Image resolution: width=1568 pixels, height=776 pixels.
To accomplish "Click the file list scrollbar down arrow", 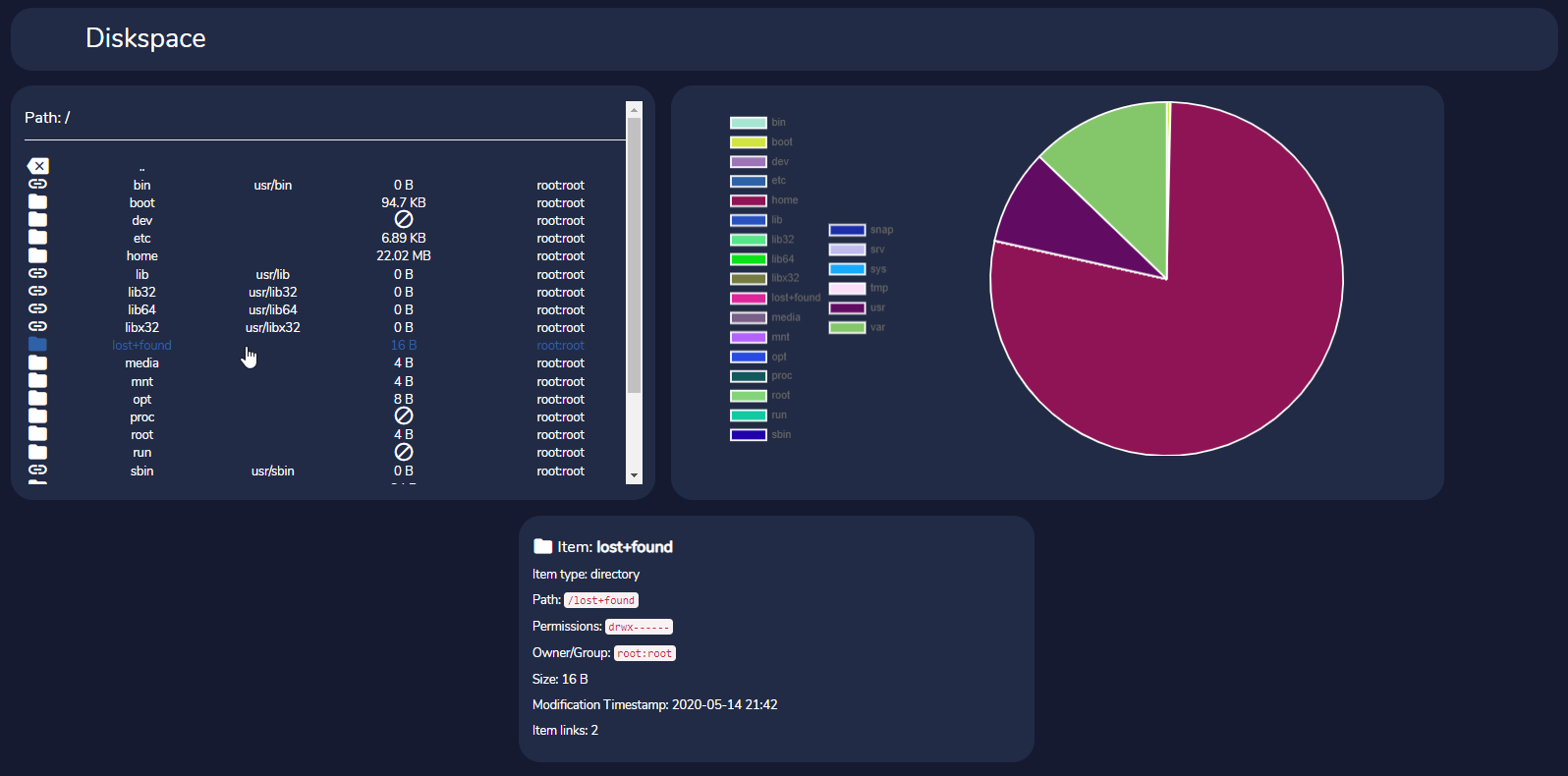I will click(x=634, y=475).
